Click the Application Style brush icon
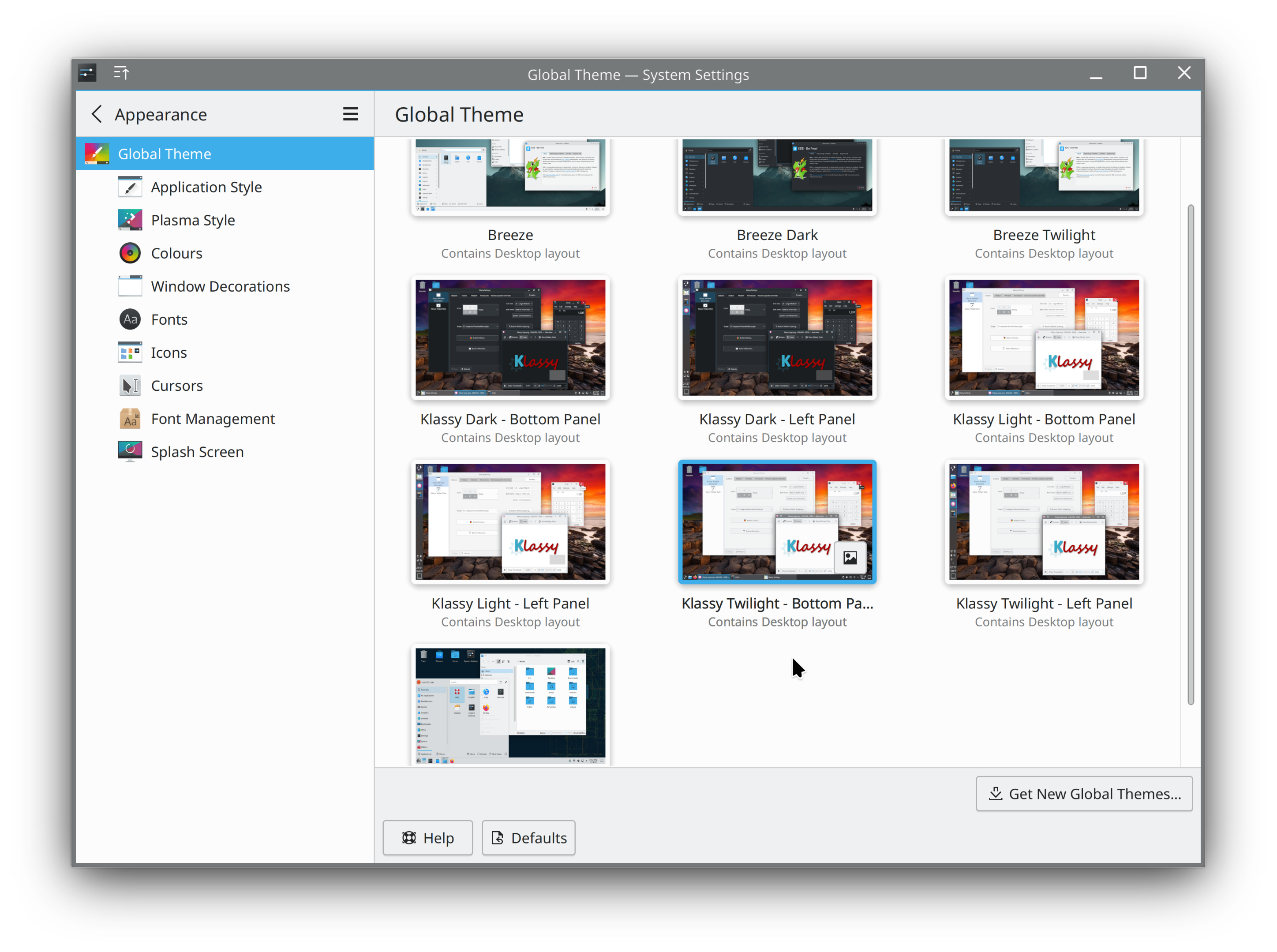Screen dimensions: 1277x952 pyautogui.click(x=130, y=187)
